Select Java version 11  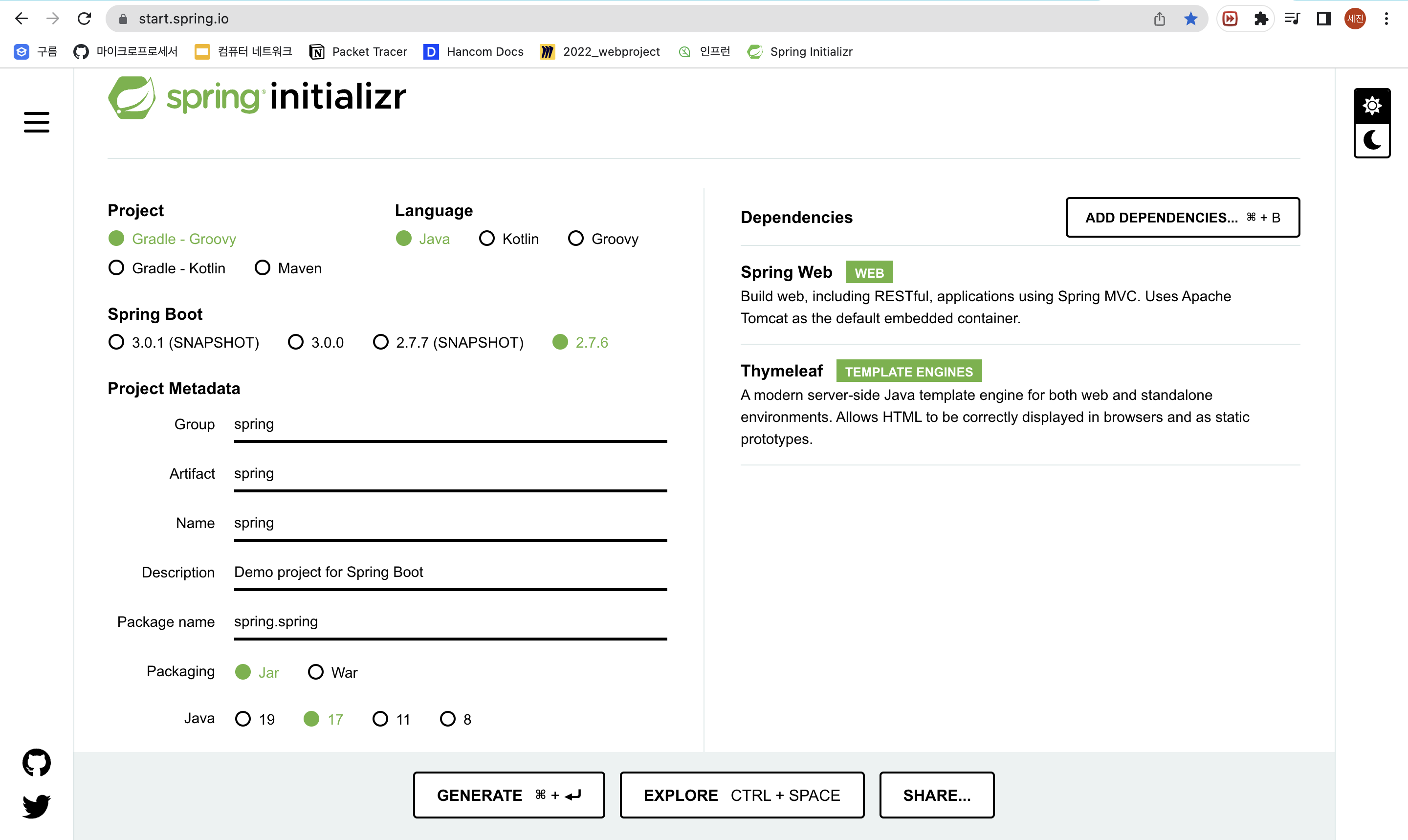[391, 719]
